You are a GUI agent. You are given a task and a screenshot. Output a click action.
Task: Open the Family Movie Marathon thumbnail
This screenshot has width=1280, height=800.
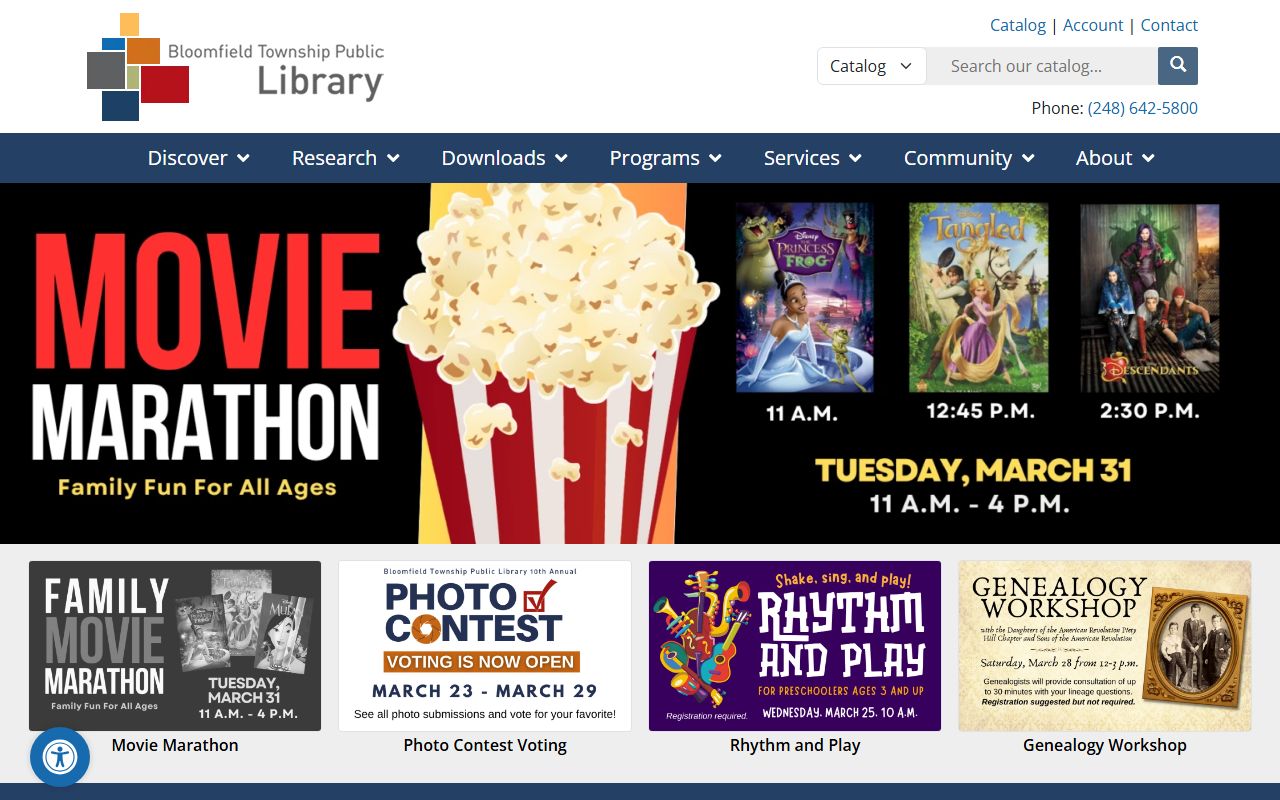point(175,646)
